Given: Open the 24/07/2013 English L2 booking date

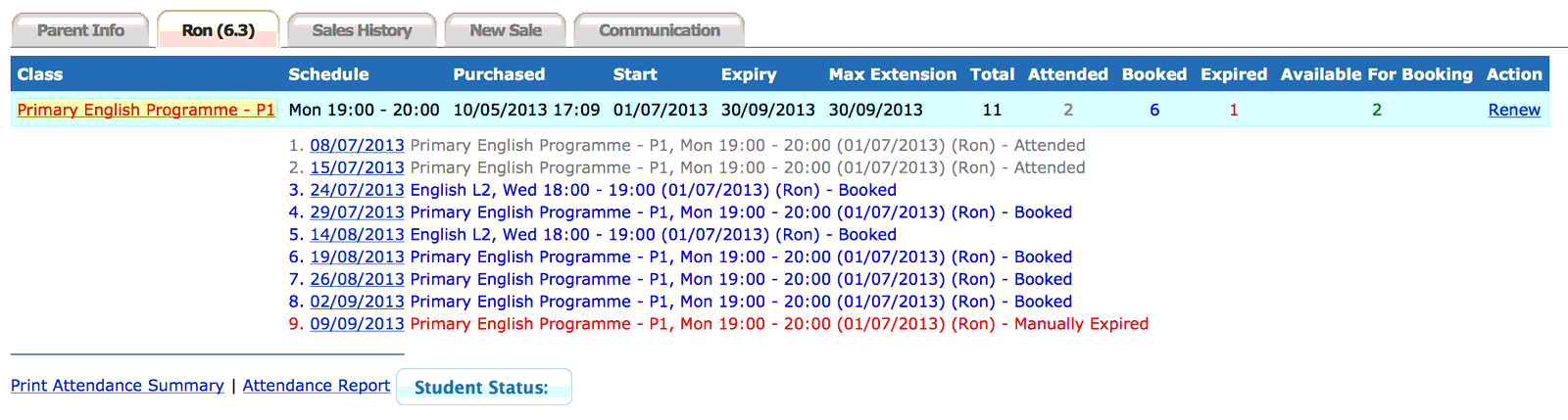Looking at the screenshot, I should (357, 190).
